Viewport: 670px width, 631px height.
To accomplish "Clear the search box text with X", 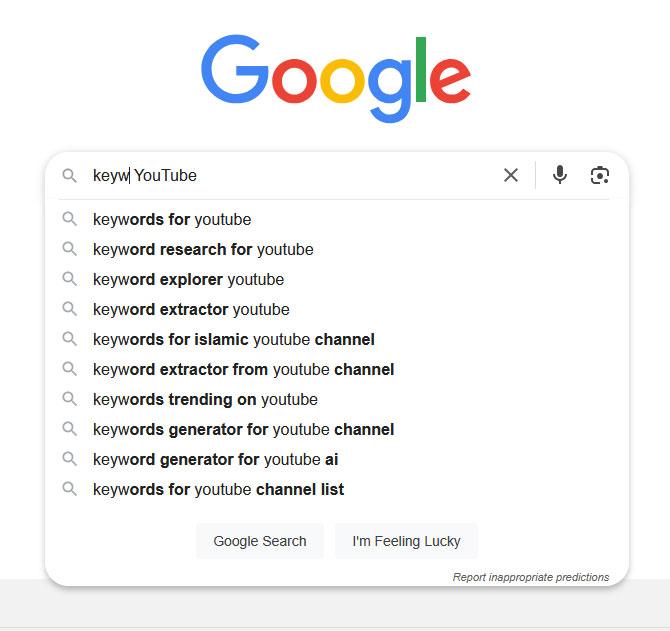I will [511, 175].
